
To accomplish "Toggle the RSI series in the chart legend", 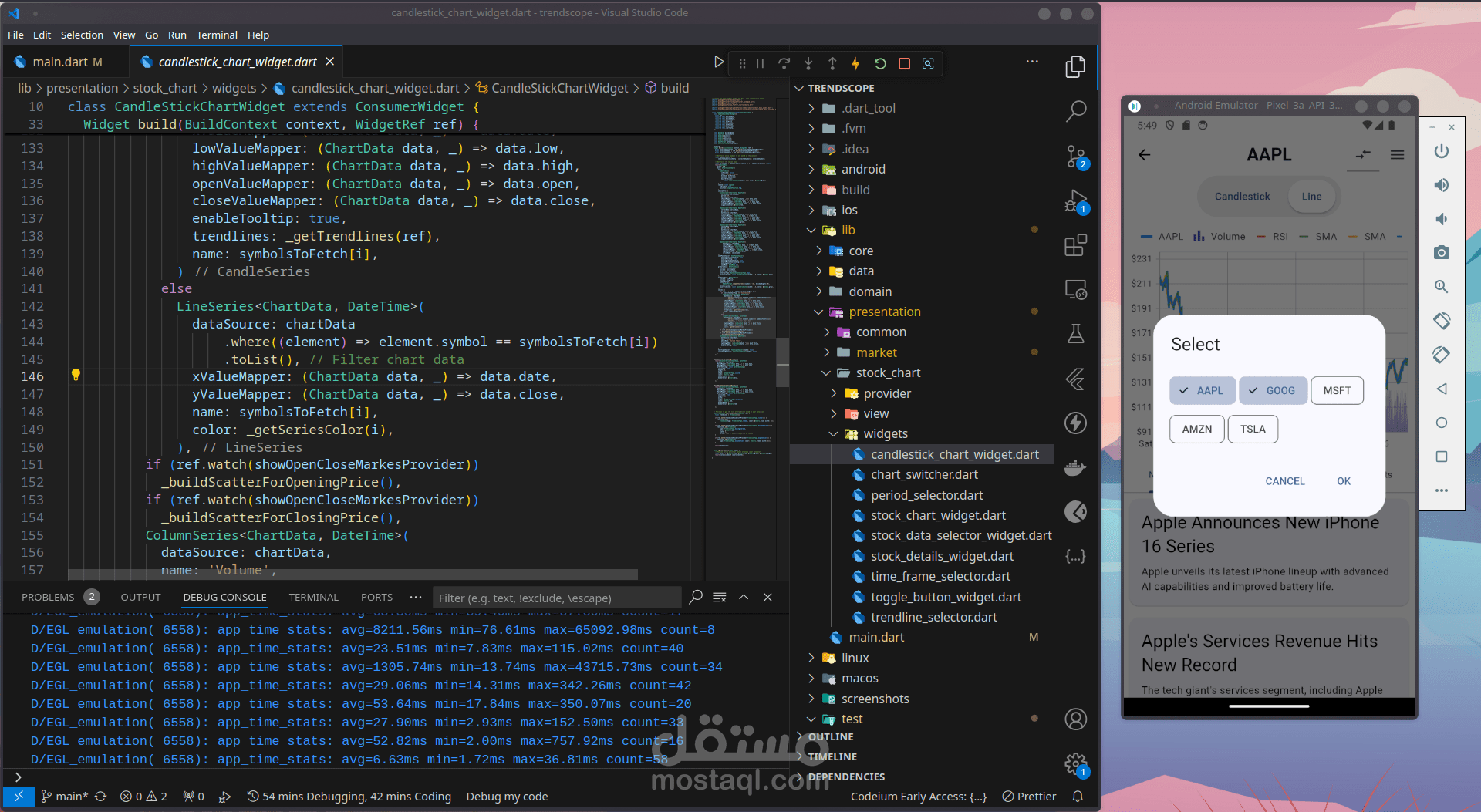I will pos(1273,237).
